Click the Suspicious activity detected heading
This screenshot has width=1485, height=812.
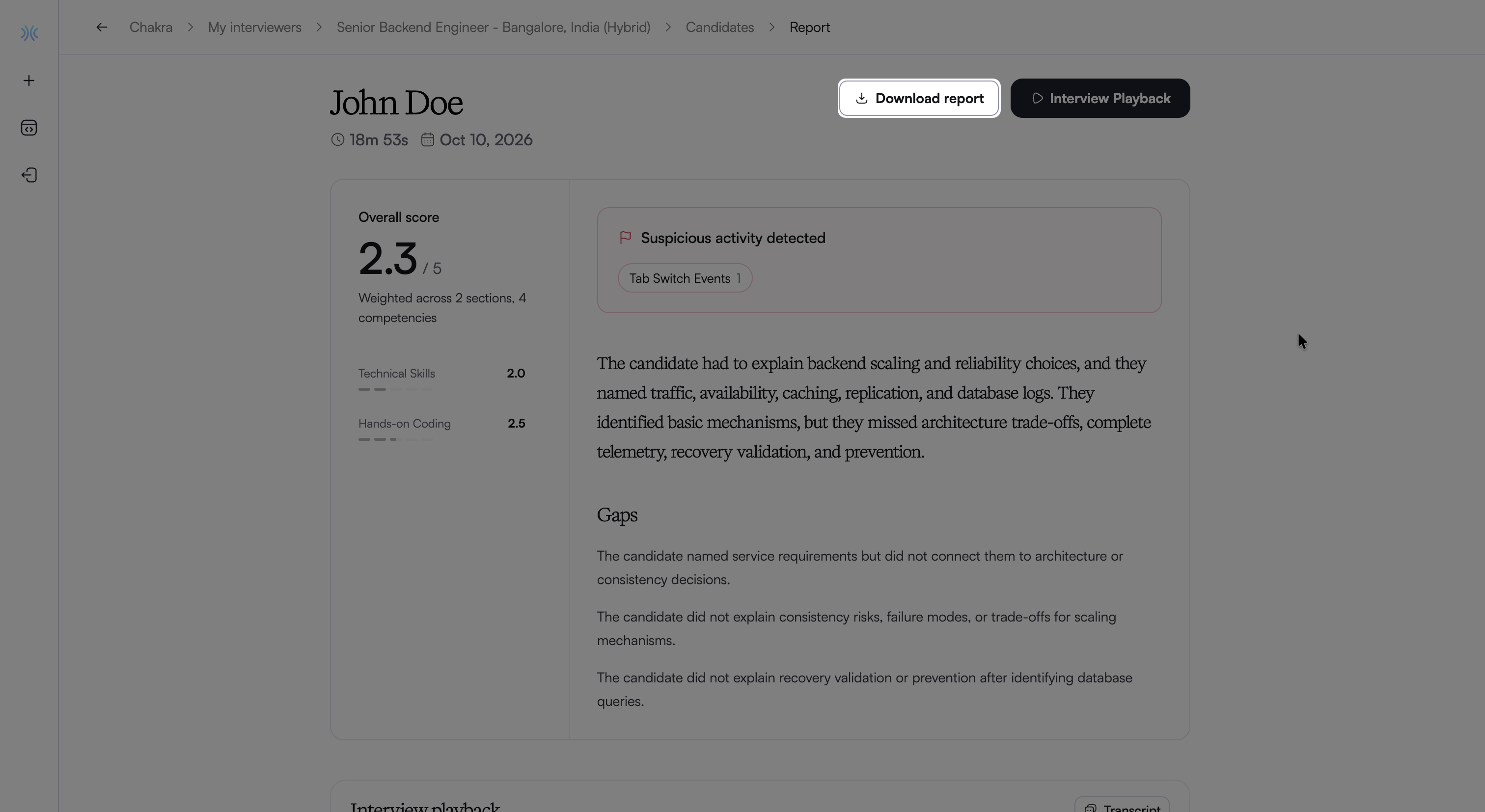733,238
